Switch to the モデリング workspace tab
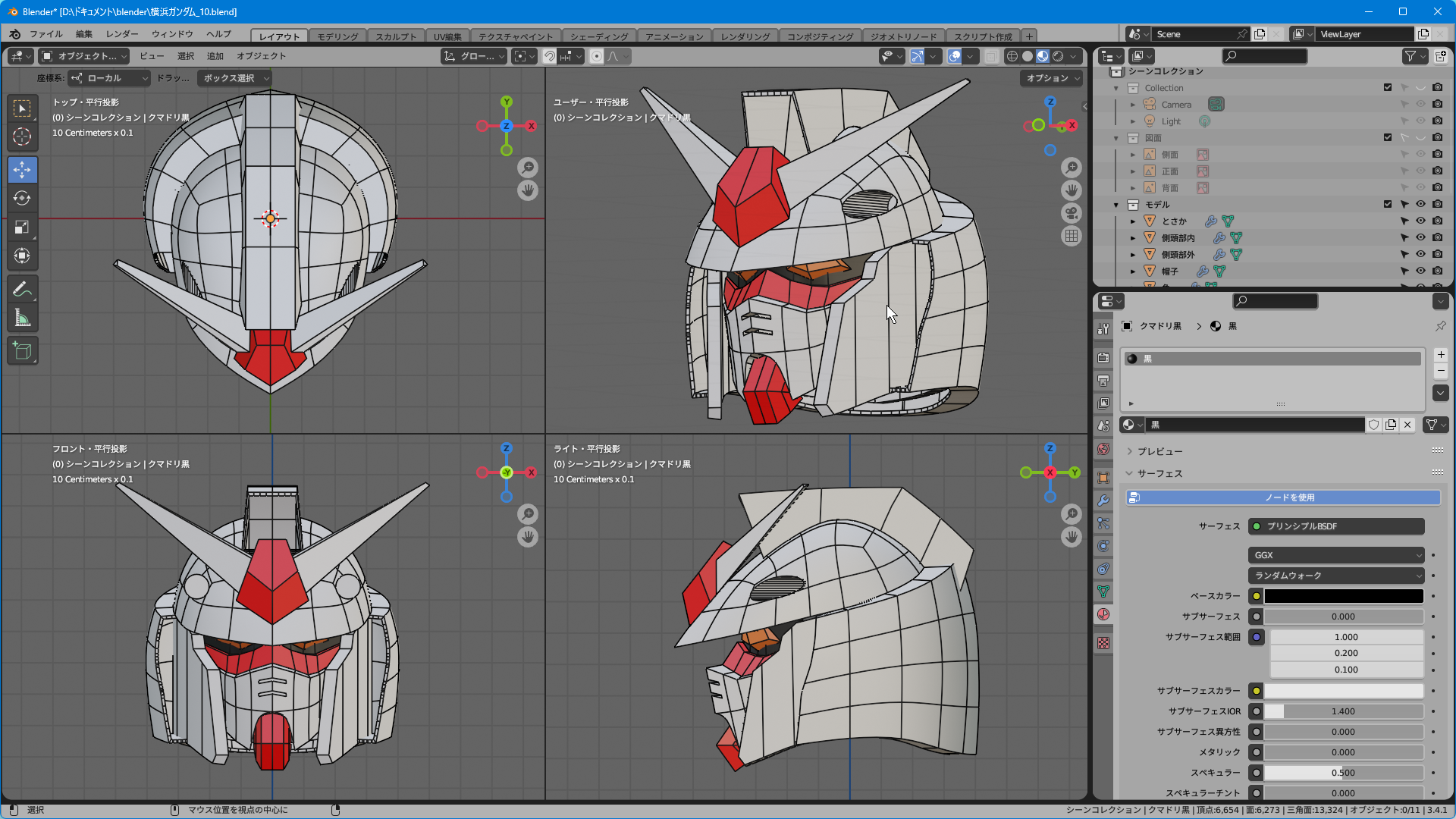Viewport: 1456px width, 819px height. [337, 36]
